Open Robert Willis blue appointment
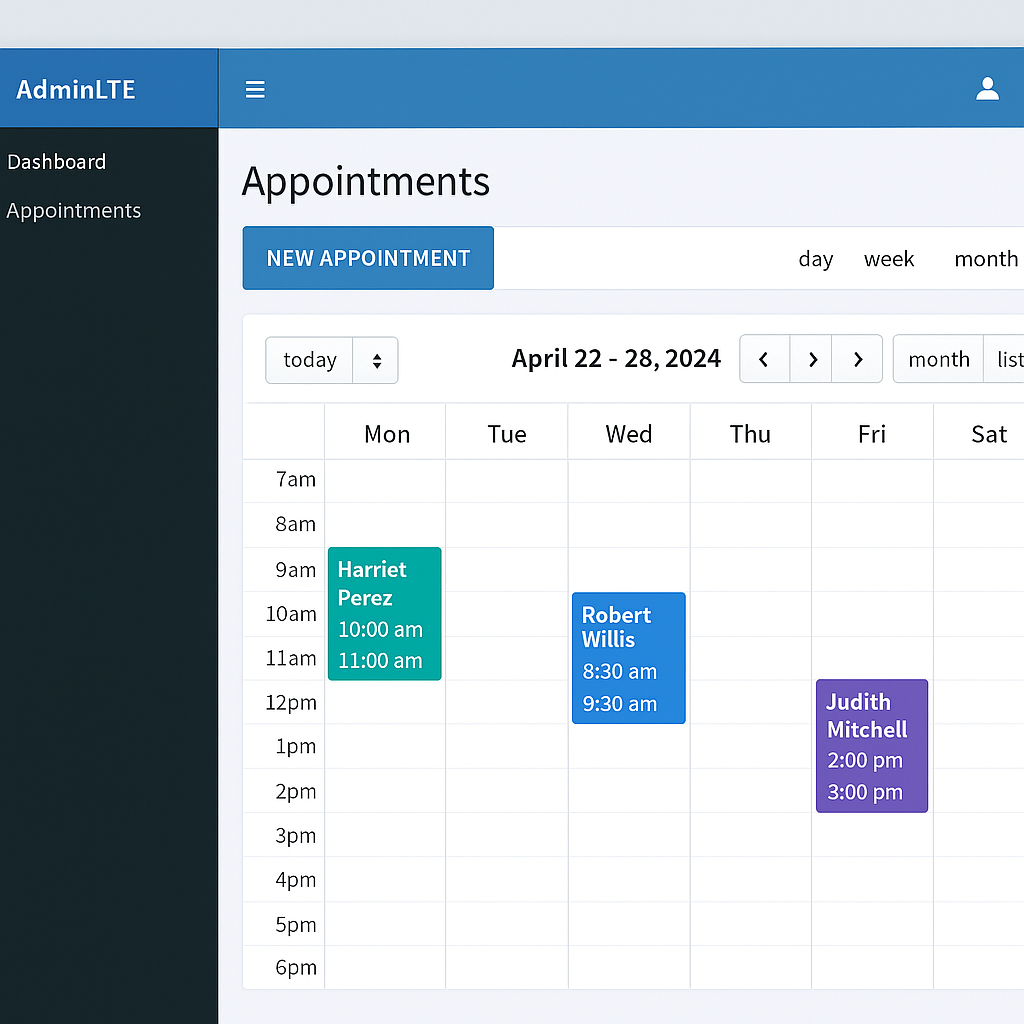This screenshot has width=1024, height=1024. 628,658
